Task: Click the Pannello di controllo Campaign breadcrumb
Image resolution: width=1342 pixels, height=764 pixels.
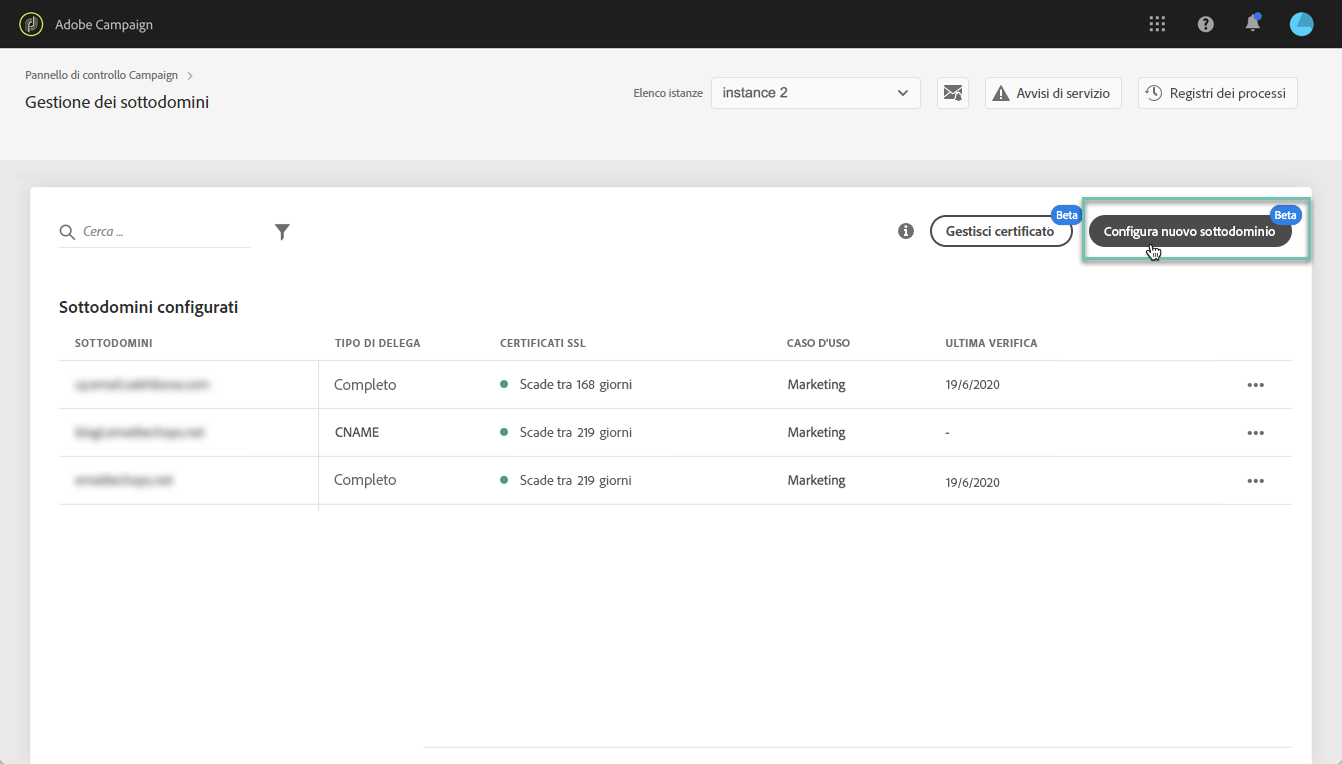Action: coord(101,75)
